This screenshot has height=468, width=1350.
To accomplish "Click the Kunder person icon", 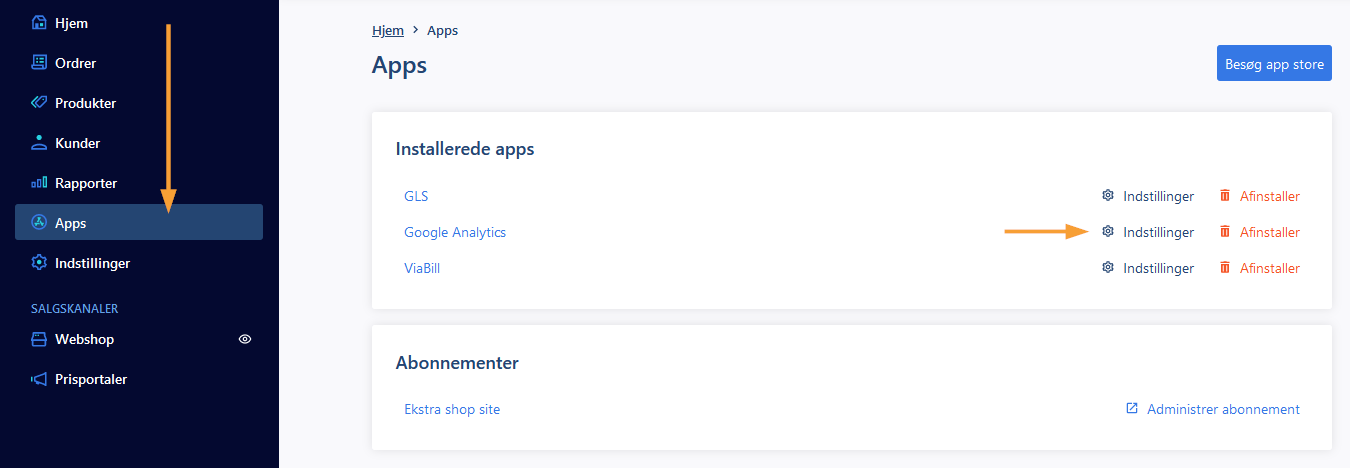I will click(x=39, y=142).
